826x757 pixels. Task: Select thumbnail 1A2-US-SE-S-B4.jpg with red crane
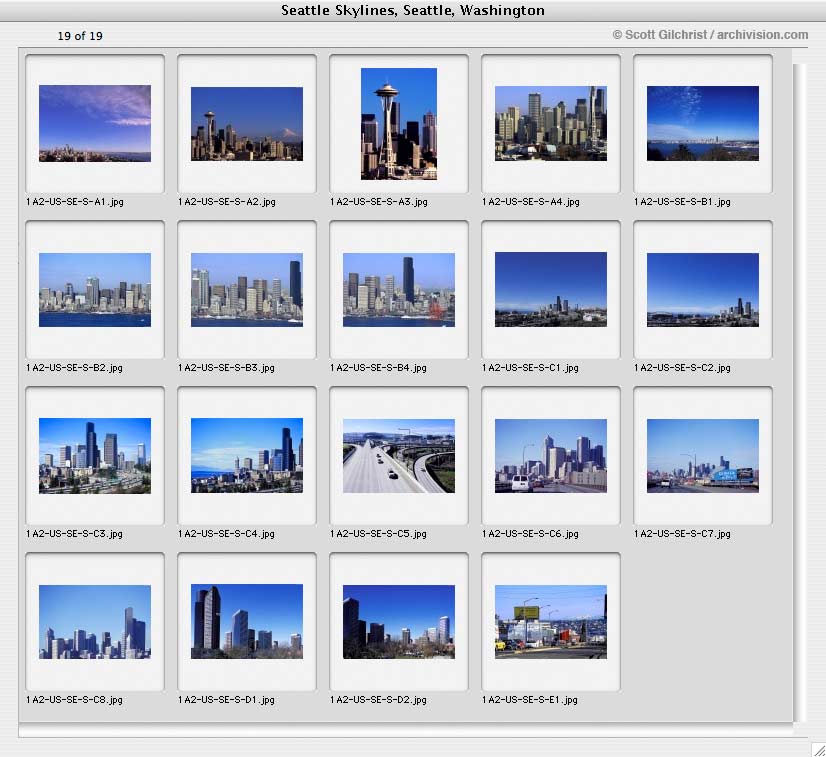pyautogui.click(x=399, y=290)
